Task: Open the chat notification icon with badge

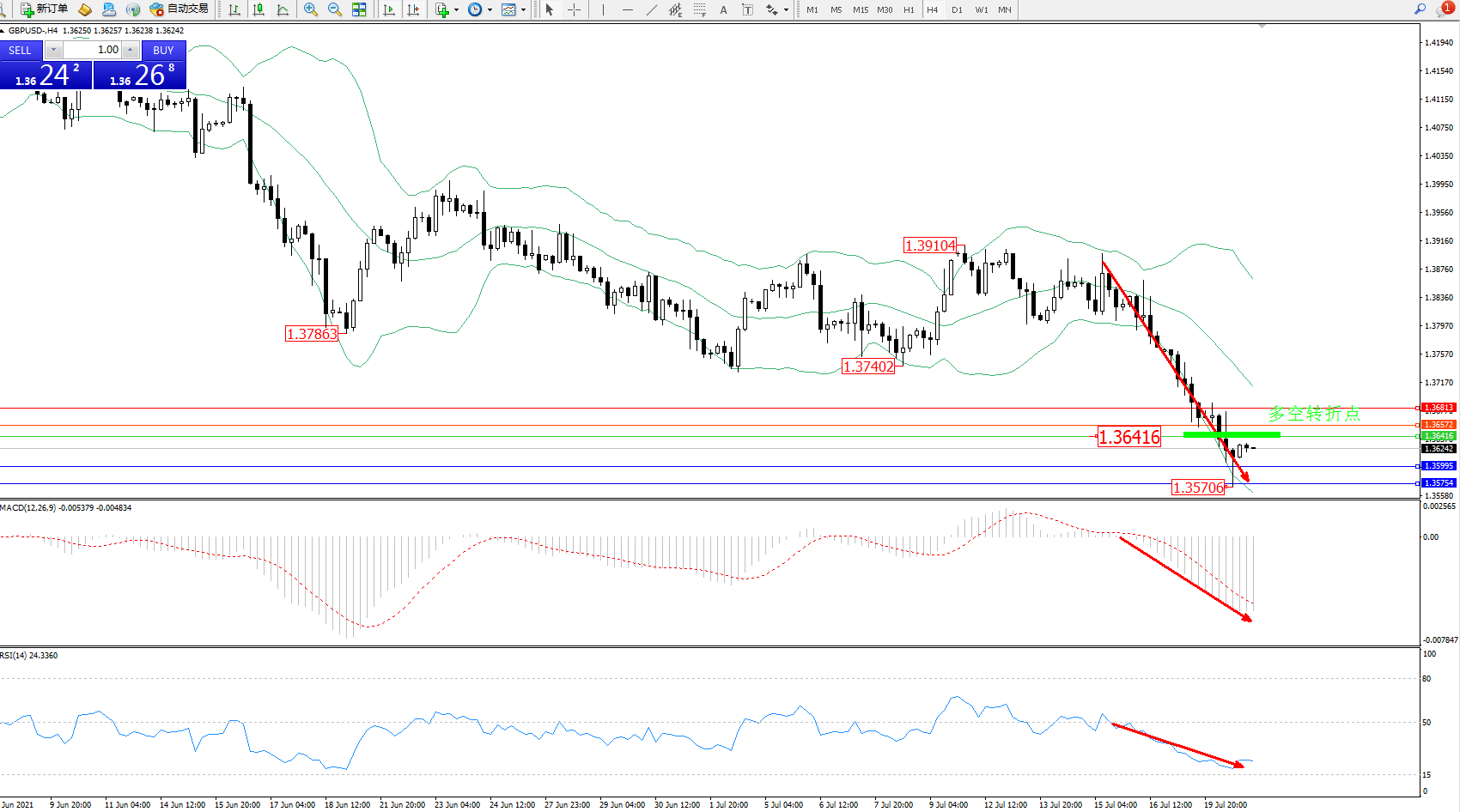Action: (x=1444, y=9)
